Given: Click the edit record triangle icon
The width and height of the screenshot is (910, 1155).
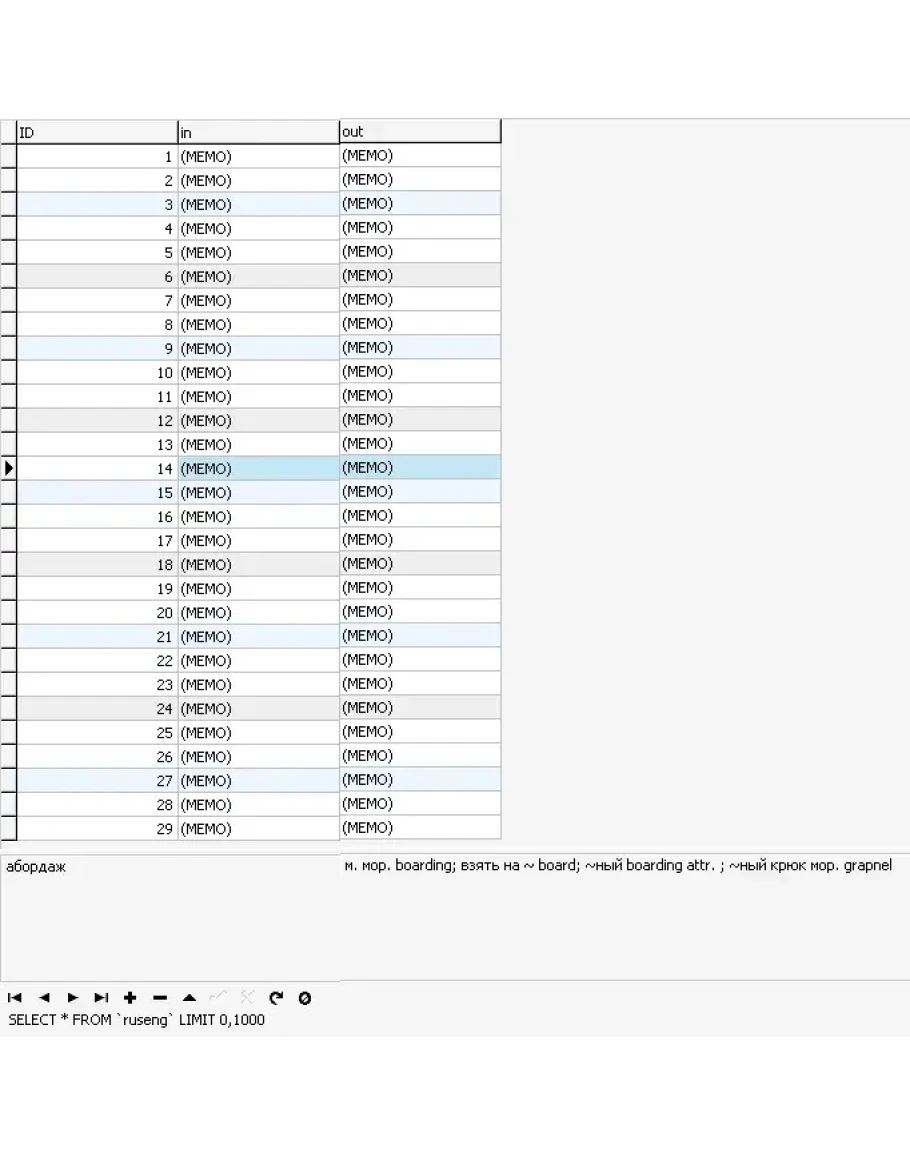Looking at the screenshot, I should pyautogui.click(x=189, y=998).
